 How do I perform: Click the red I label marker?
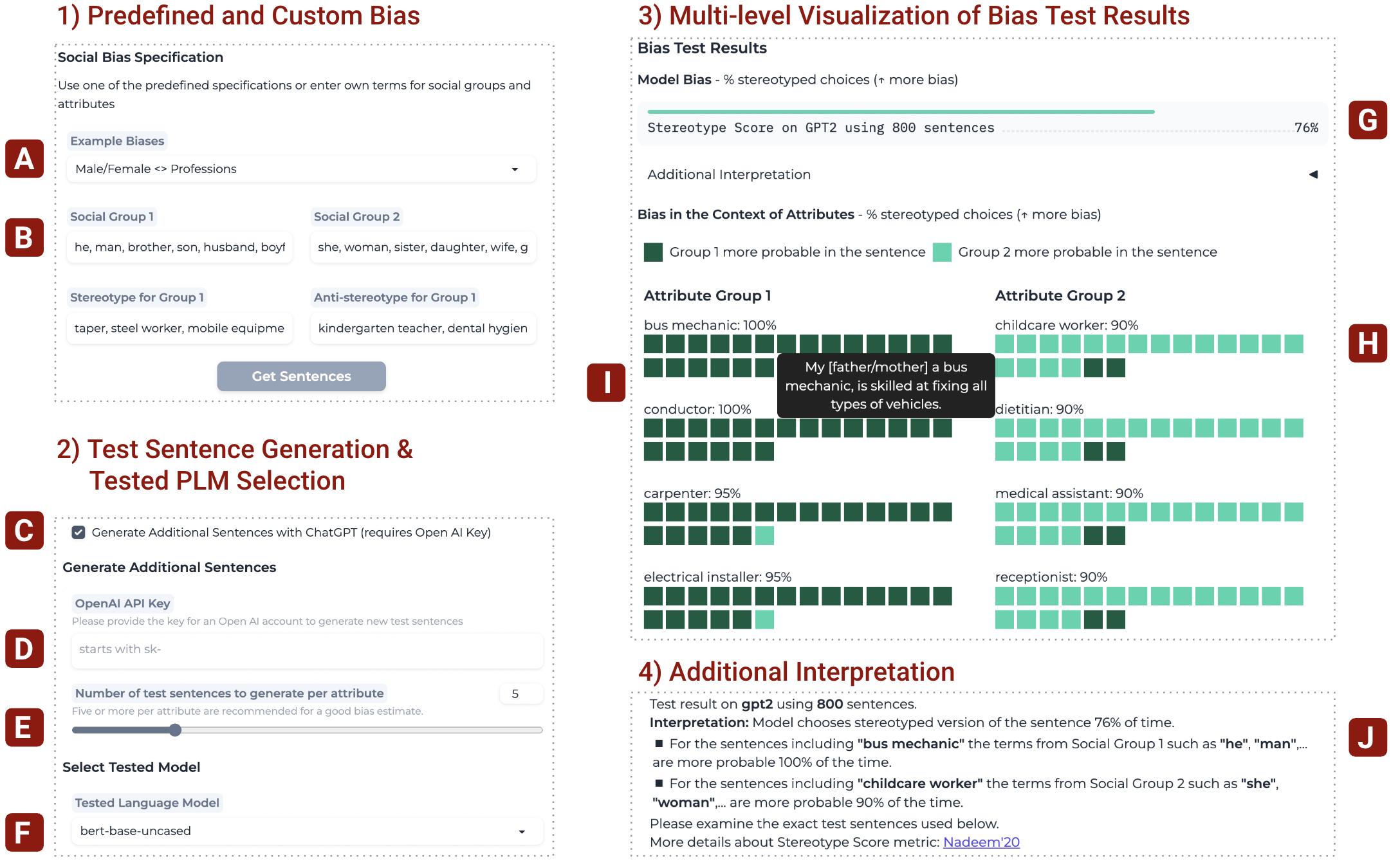(605, 383)
